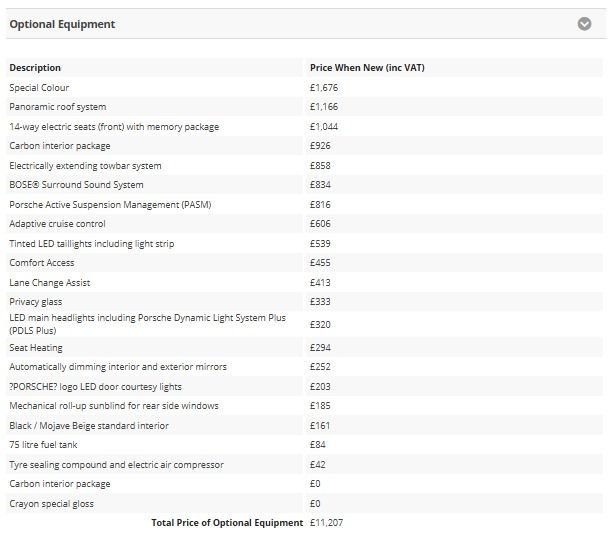The width and height of the screenshot is (614, 550).
Task: Click the £1,676 price value
Action: point(323,88)
